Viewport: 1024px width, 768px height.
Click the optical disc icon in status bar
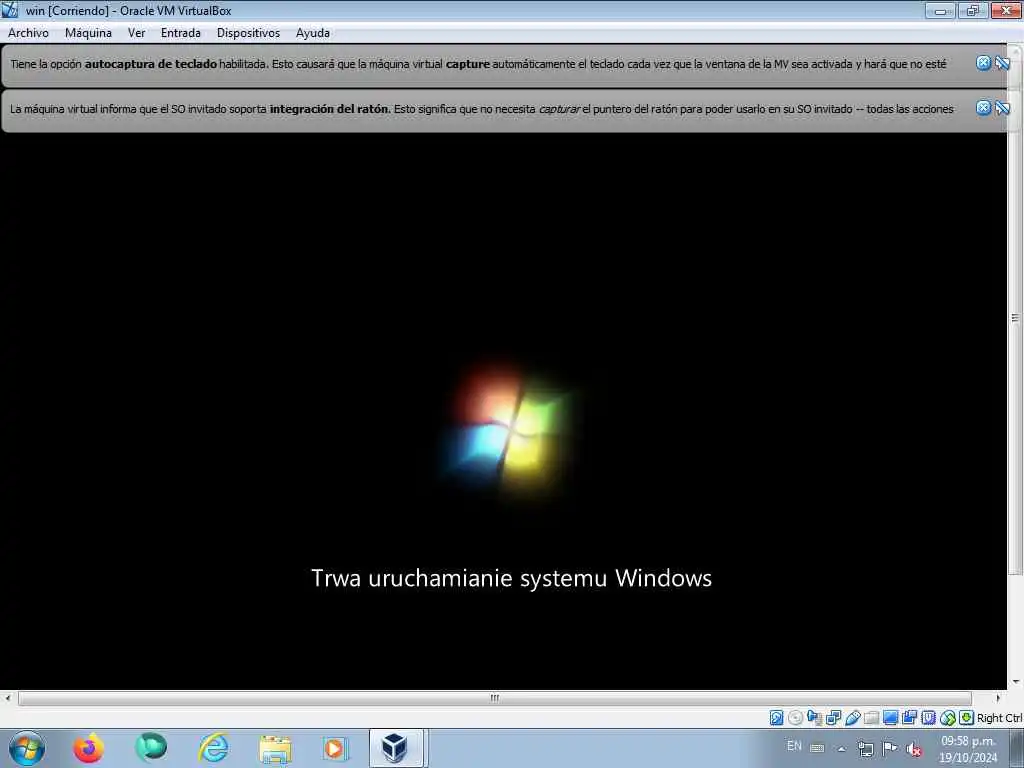(795, 718)
